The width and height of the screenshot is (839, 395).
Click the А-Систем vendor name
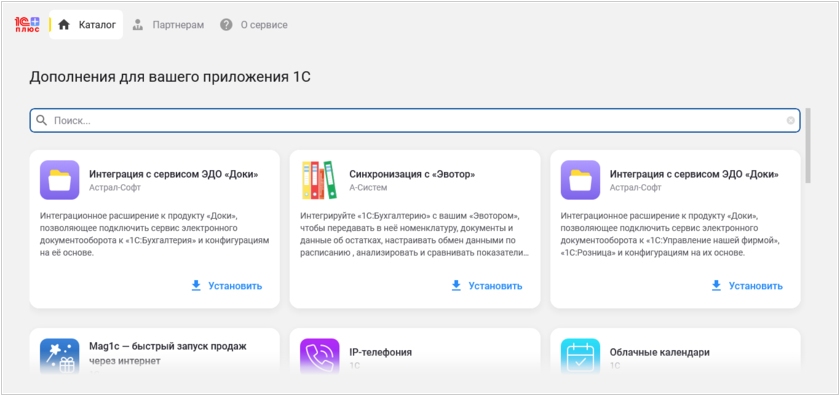(368, 188)
